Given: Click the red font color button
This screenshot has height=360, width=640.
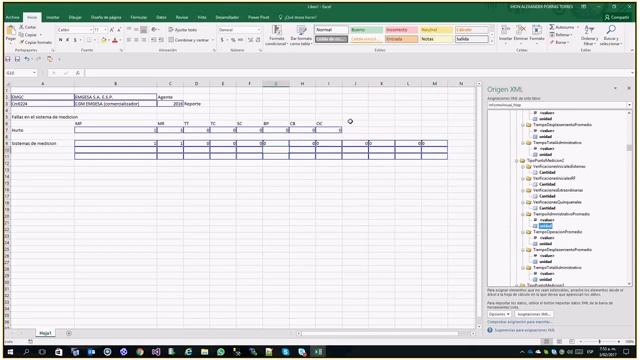Looking at the screenshot, I should point(115,40).
